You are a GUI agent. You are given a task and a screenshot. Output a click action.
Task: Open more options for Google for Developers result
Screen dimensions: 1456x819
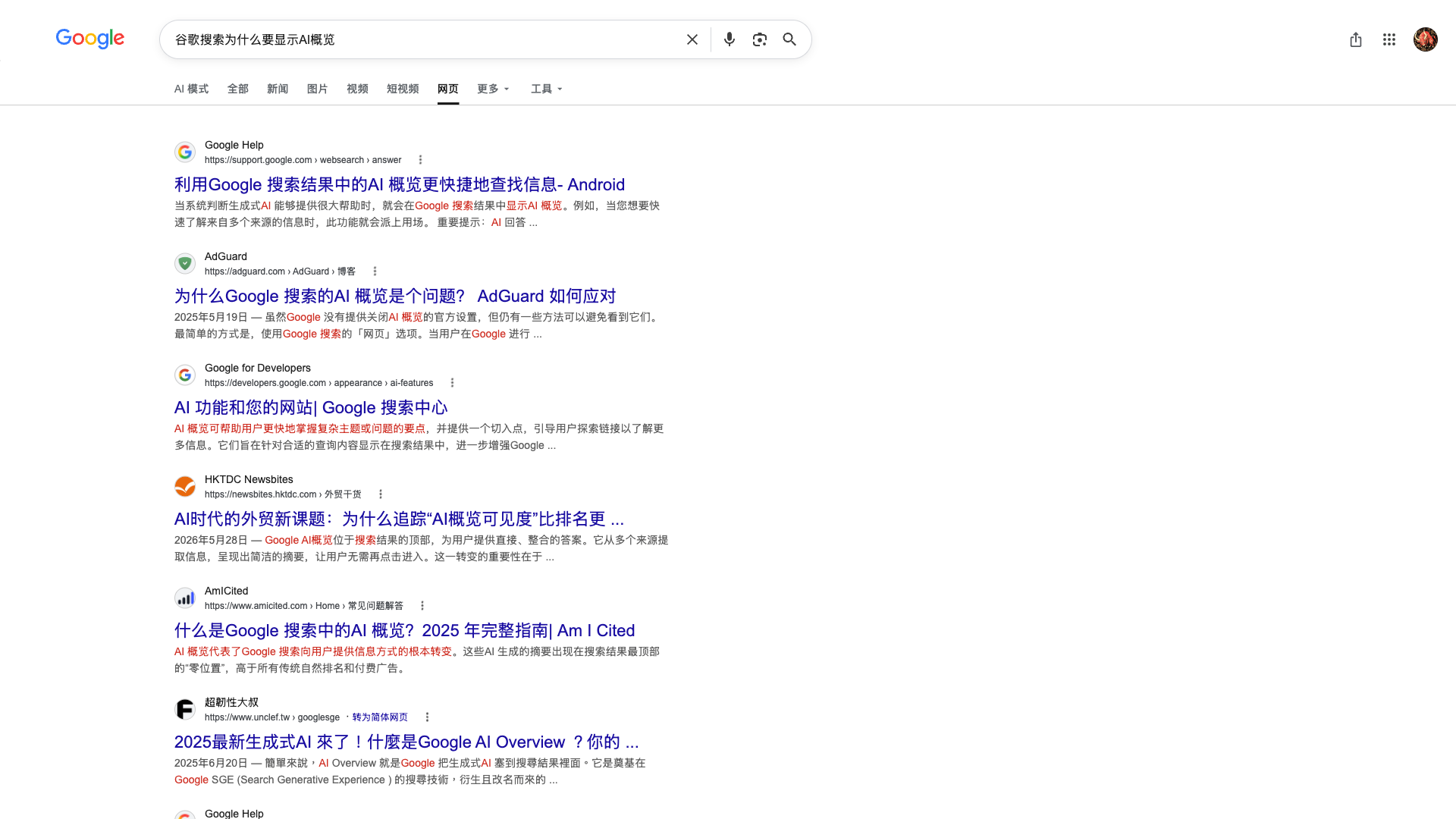tap(452, 383)
